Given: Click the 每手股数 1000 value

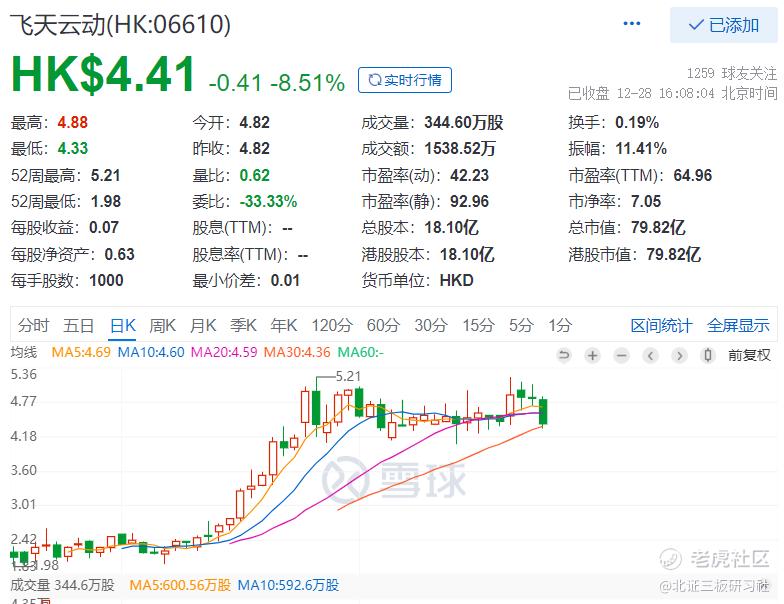Looking at the screenshot, I should [x=106, y=280].
